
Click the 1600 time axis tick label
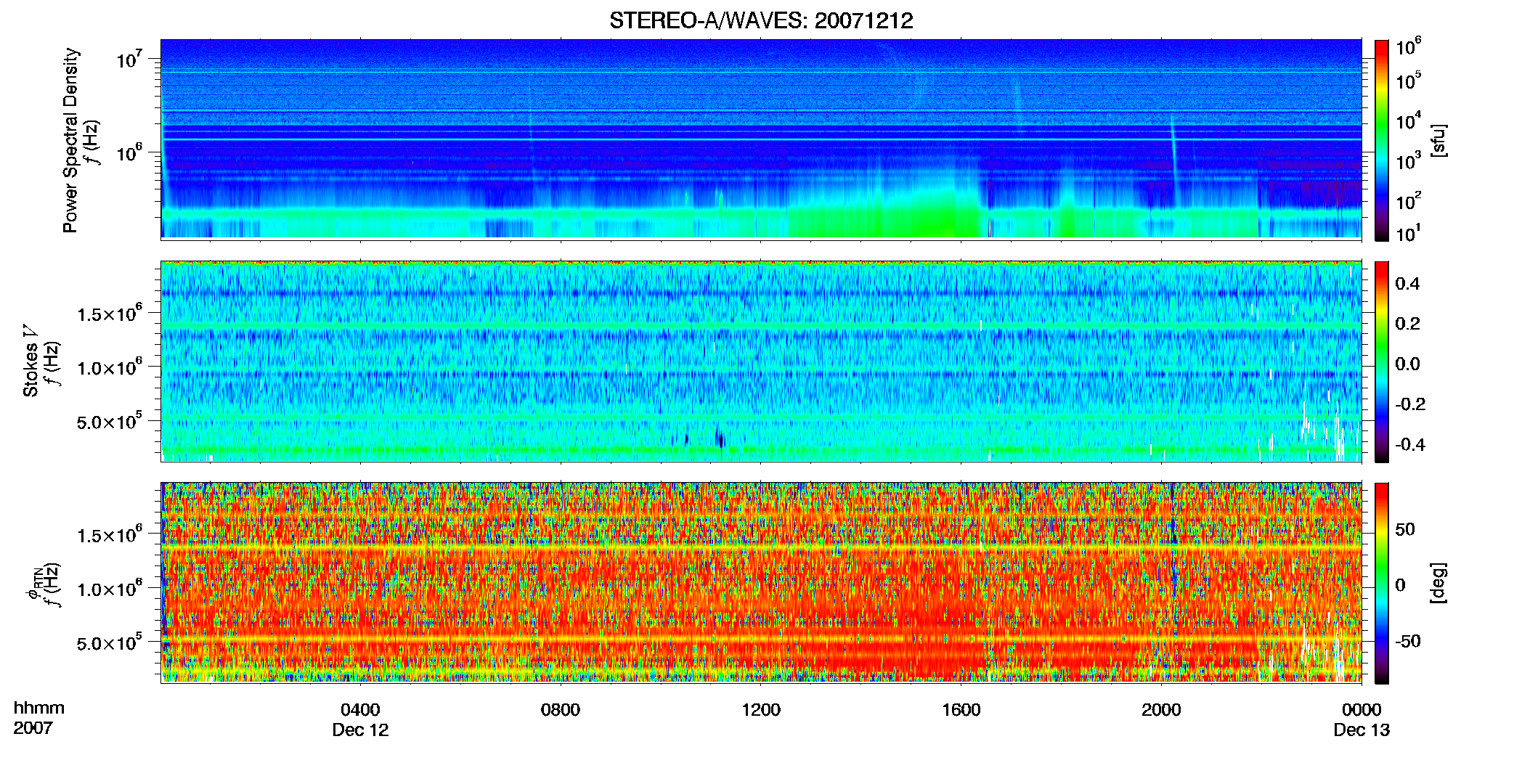961,710
